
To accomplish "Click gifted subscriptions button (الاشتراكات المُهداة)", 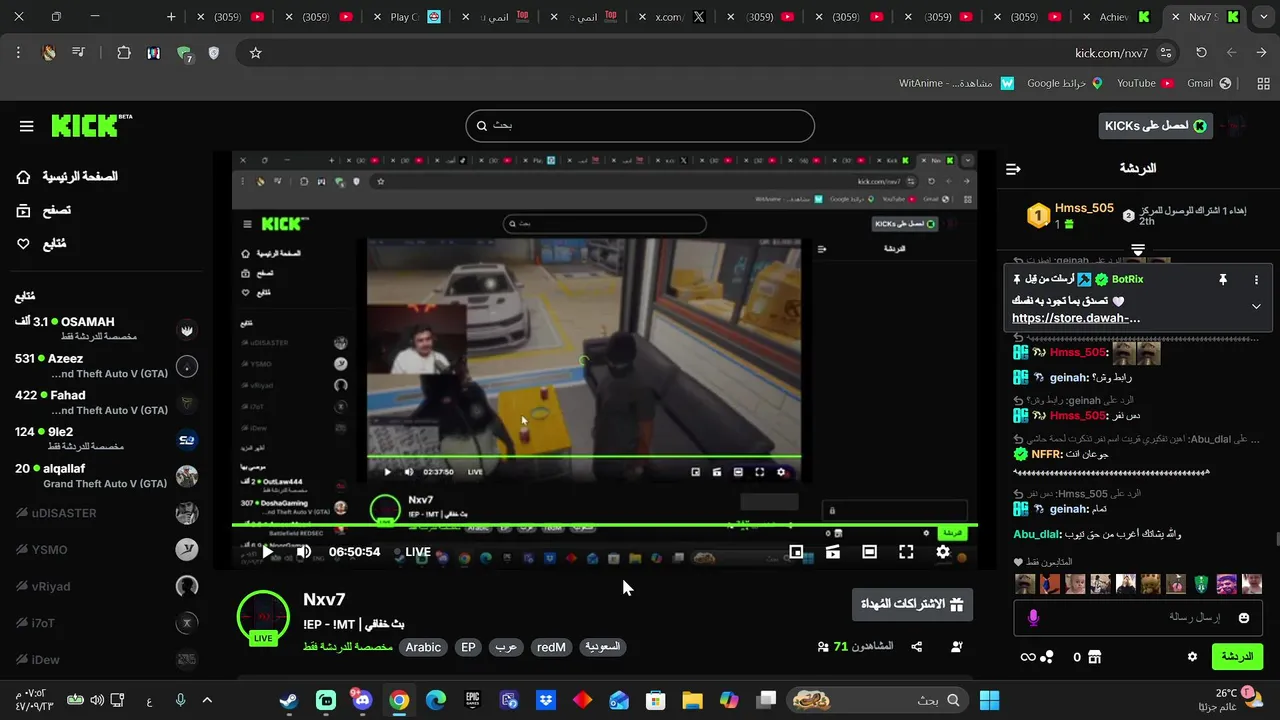I will click(x=912, y=605).
